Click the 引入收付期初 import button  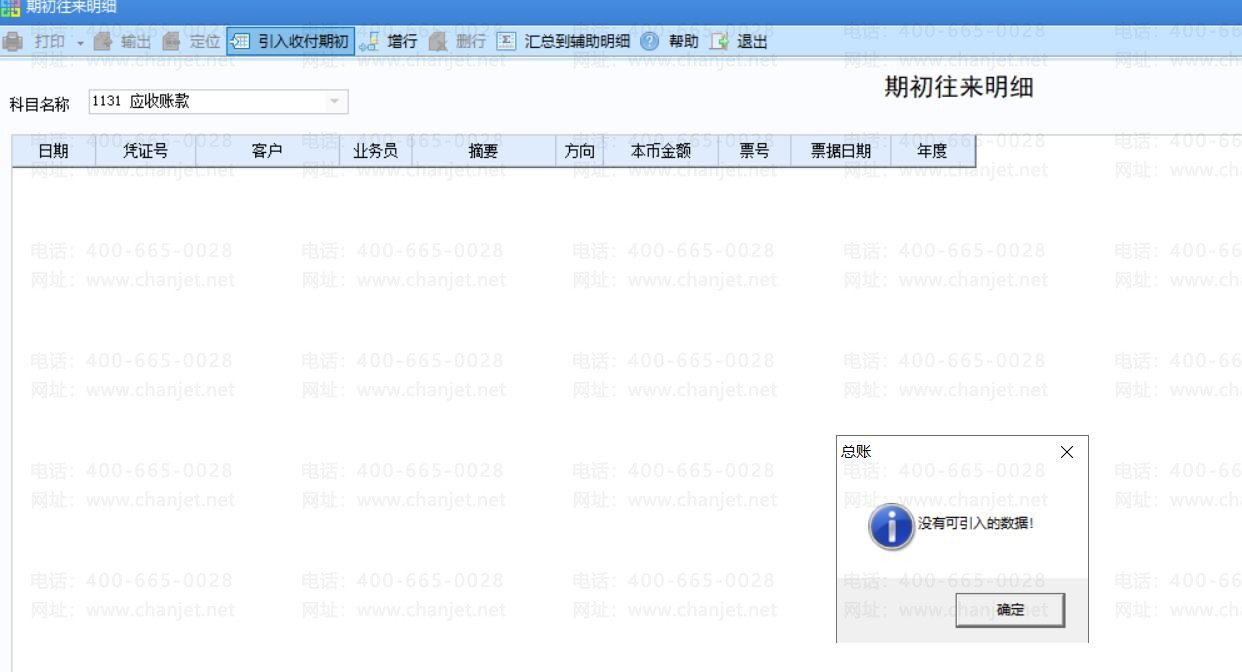click(x=291, y=42)
